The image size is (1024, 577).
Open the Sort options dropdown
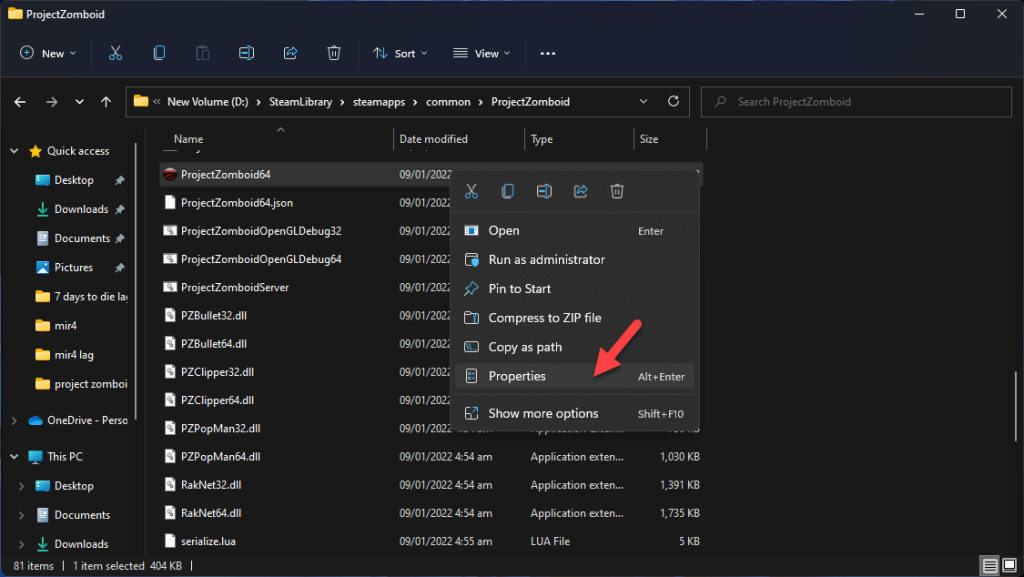coord(400,54)
